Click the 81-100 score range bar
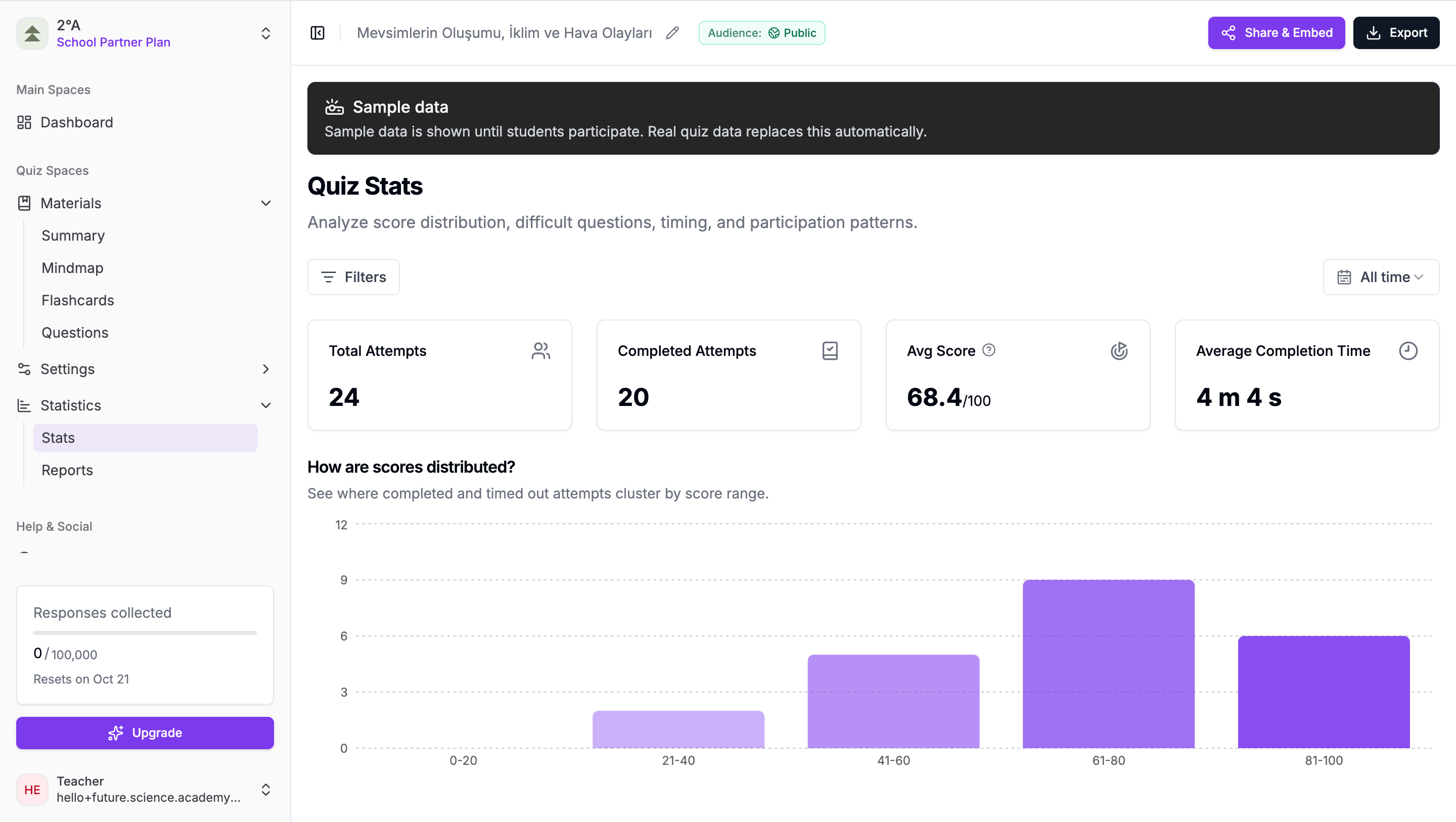1456x822 pixels. click(1324, 692)
